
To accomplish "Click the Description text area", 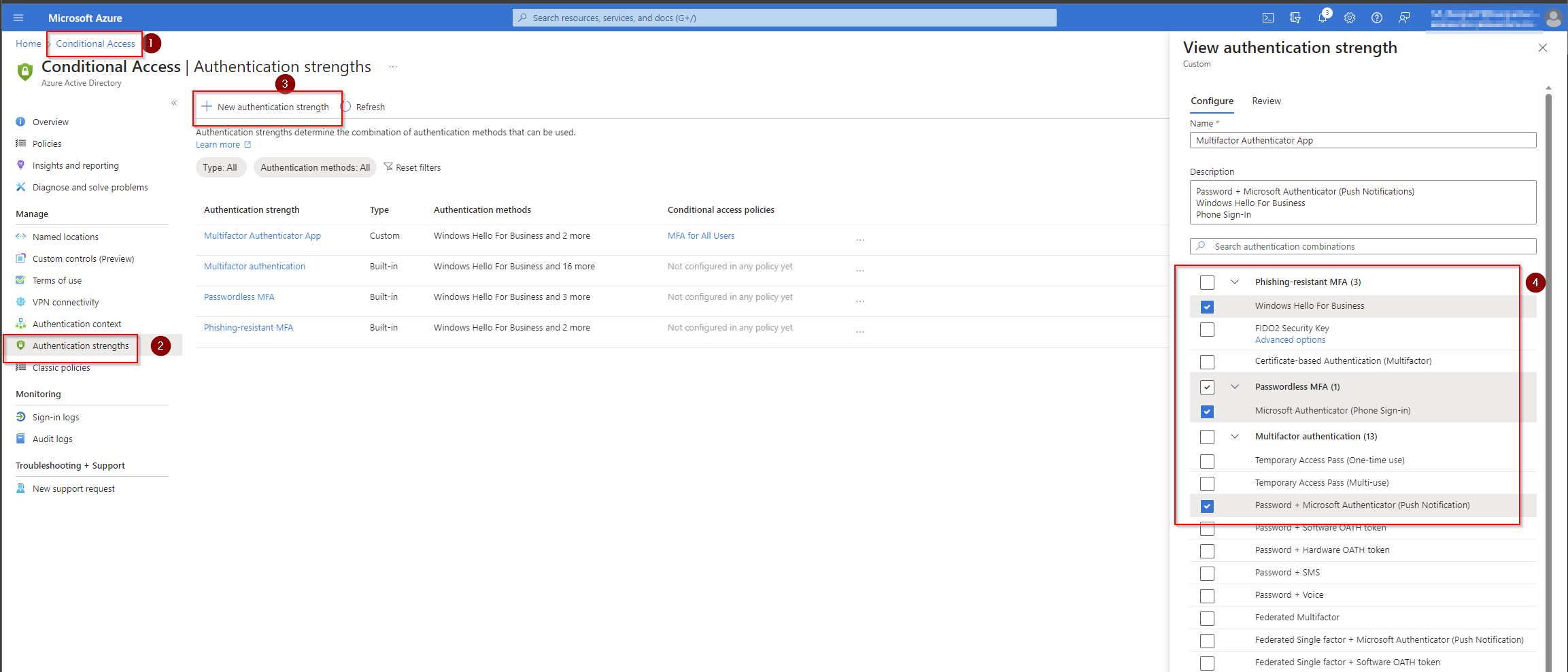I will point(1363,202).
